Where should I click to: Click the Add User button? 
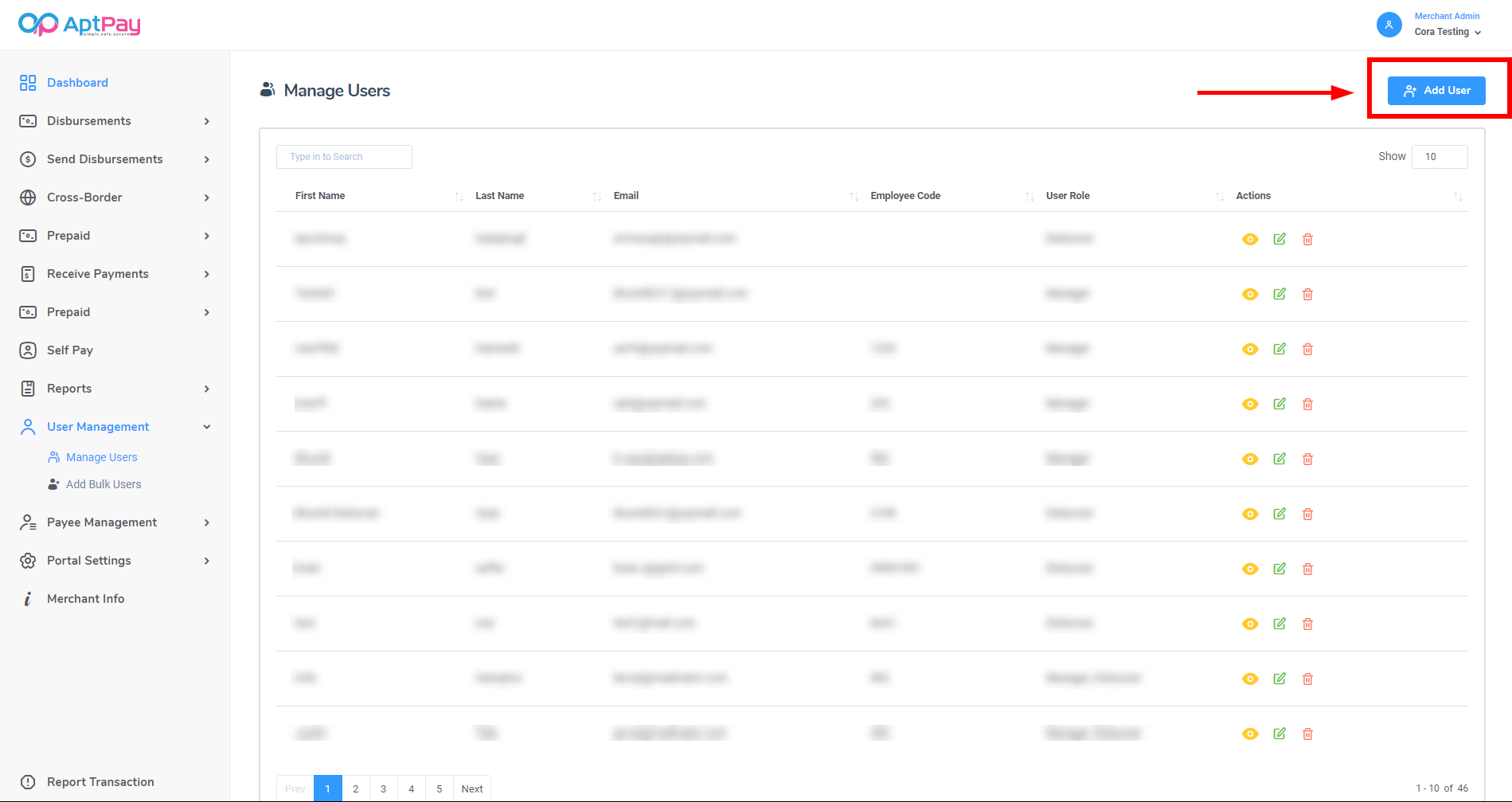(x=1436, y=91)
